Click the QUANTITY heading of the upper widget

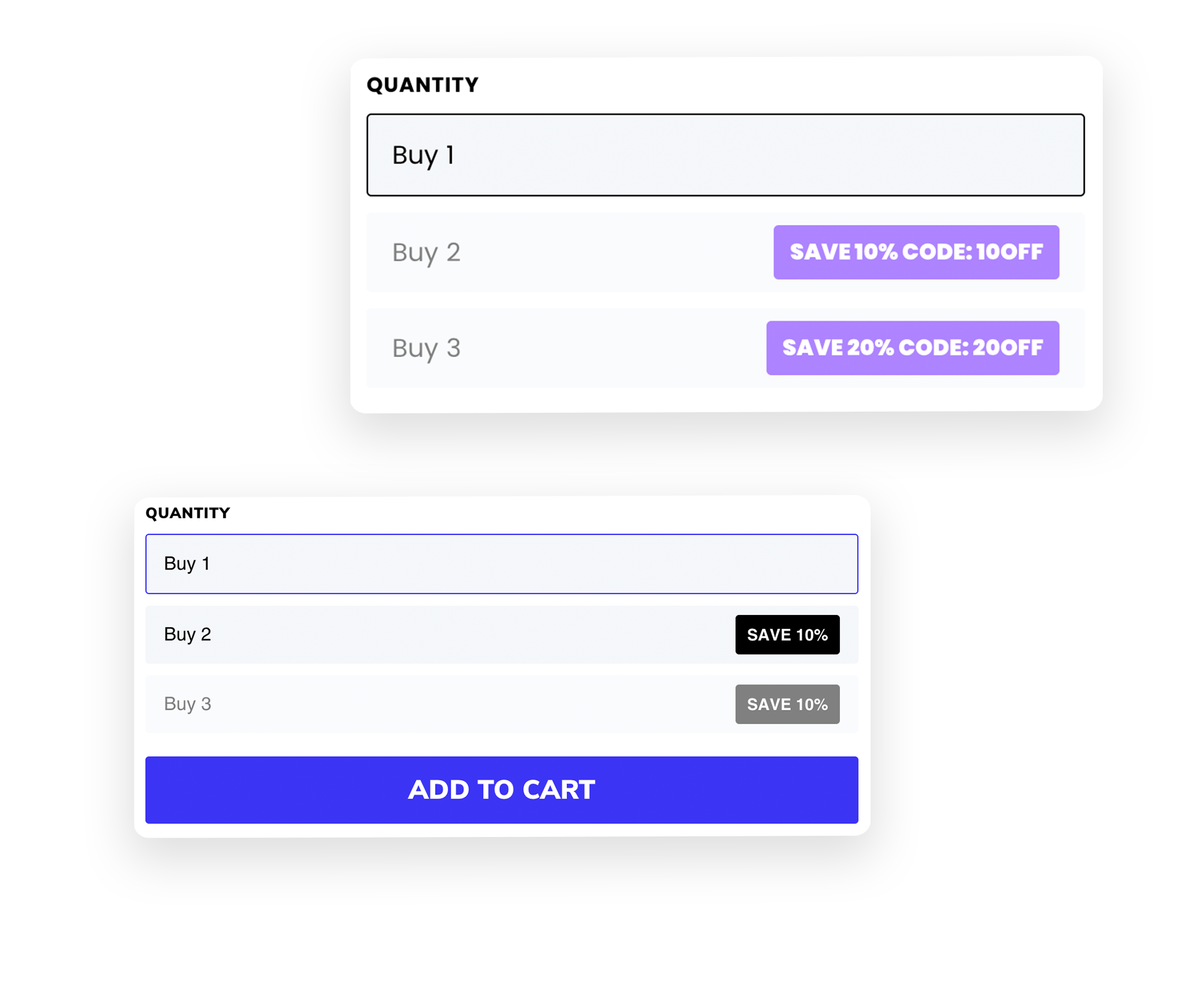click(x=423, y=85)
